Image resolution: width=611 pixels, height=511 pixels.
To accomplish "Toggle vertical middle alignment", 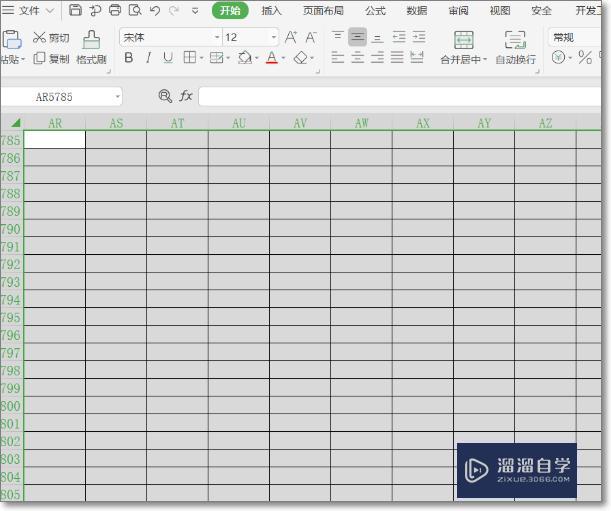I will [357, 37].
